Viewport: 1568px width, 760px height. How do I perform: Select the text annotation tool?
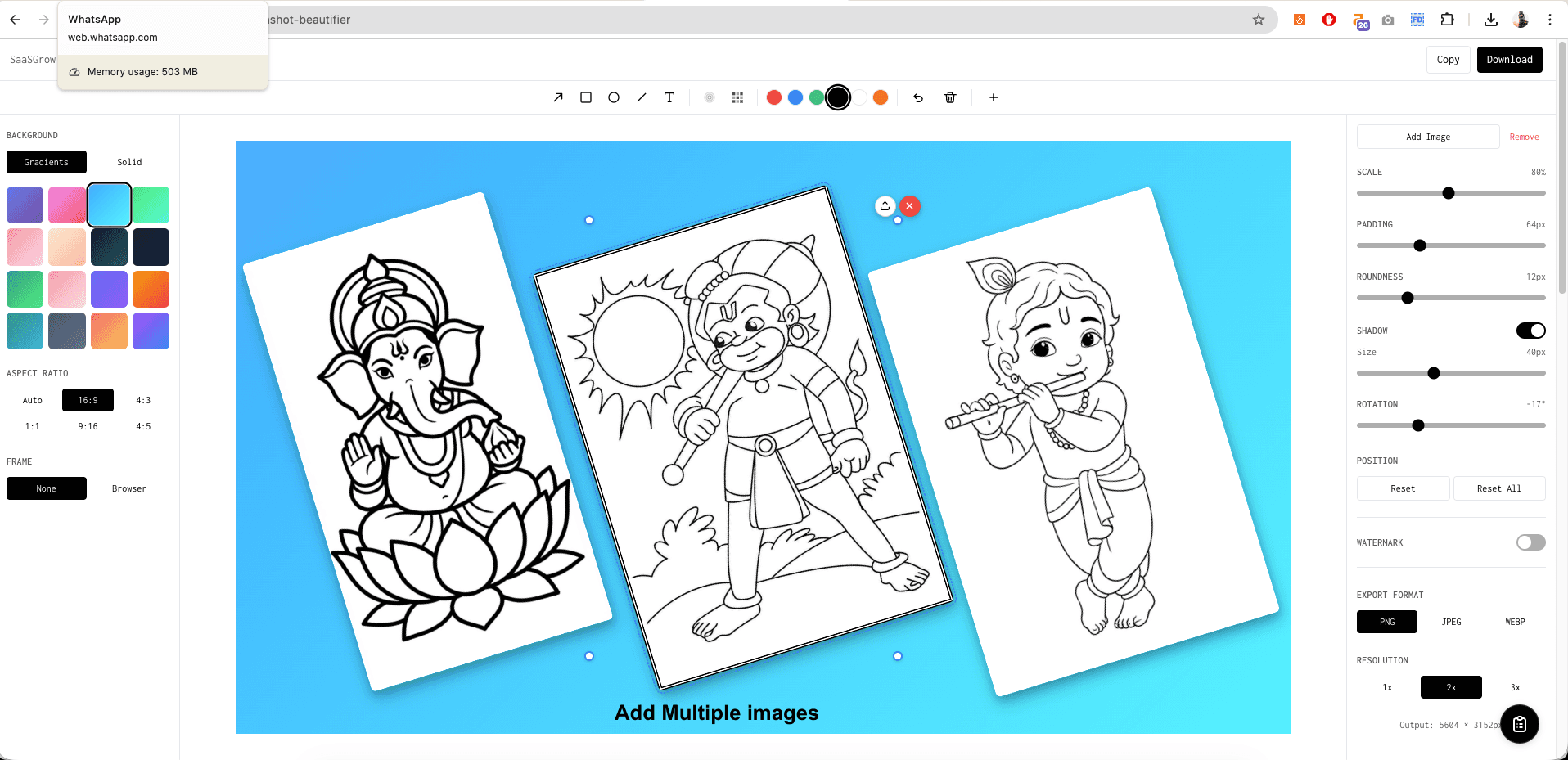669,97
